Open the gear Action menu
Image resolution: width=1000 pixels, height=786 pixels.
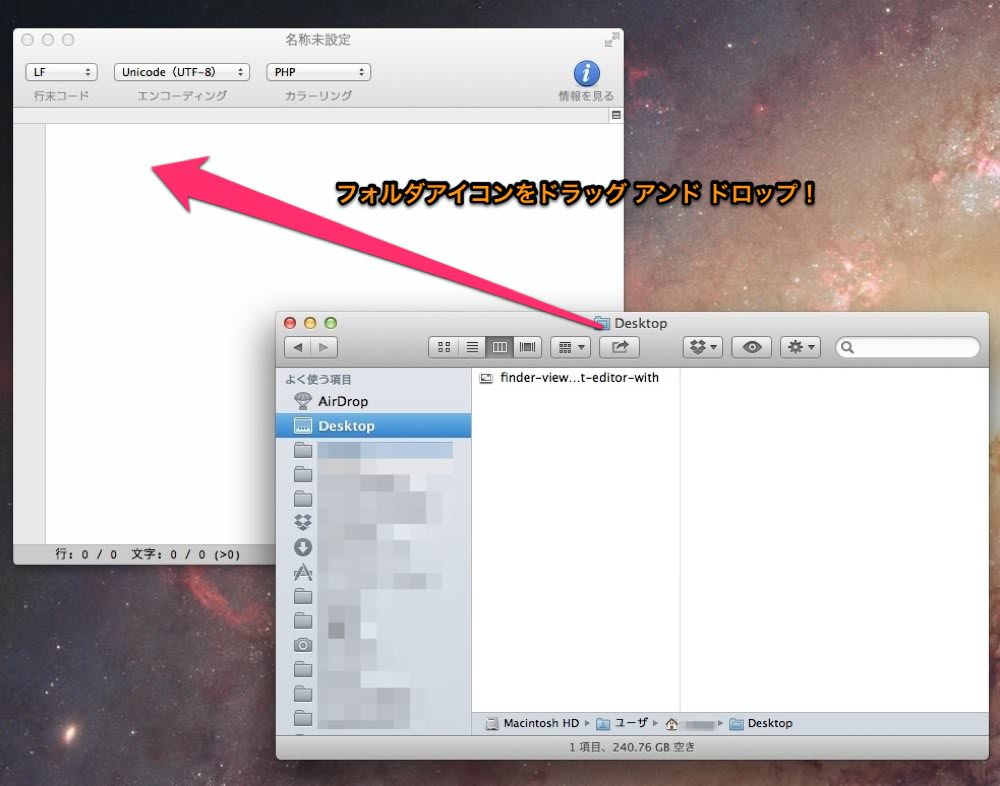800,347
